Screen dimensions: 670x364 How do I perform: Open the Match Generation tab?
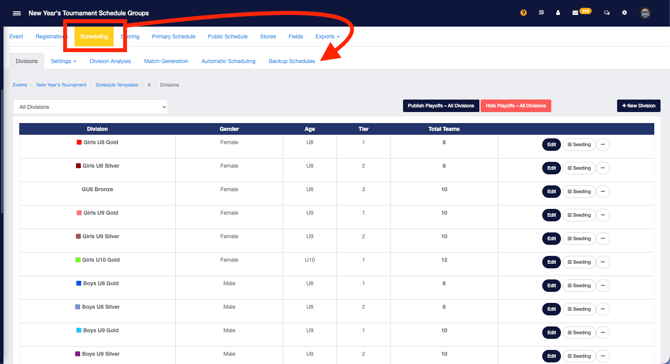coord(166,61)
